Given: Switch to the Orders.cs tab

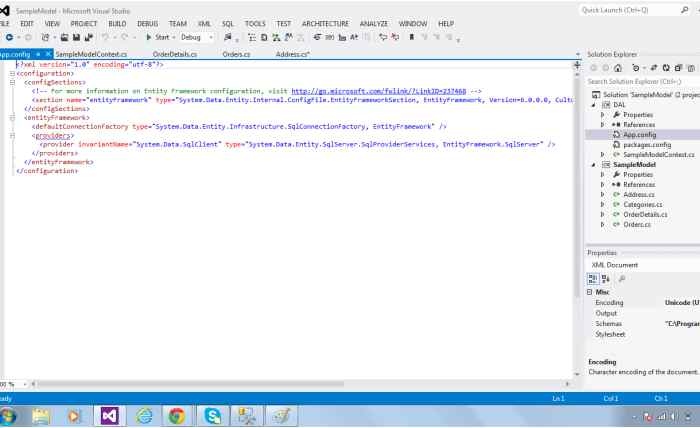Looking at the screenshot, I should point(236,54).
